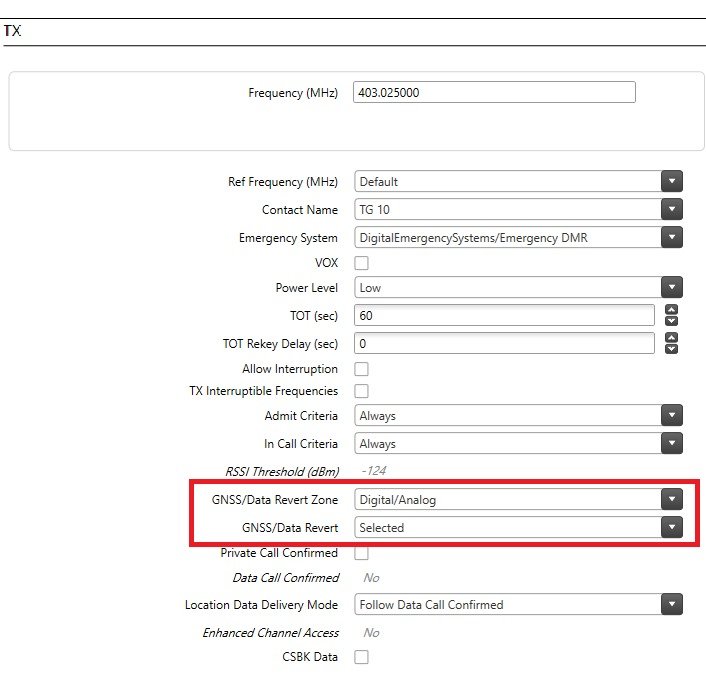Click the 'DigitalEmergencySystems/Emergency DMR' text

pos(473,238)
